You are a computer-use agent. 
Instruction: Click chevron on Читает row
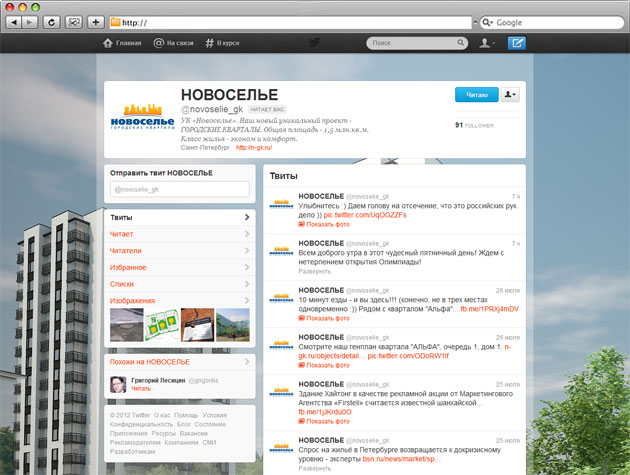click(x=247, y=234)
